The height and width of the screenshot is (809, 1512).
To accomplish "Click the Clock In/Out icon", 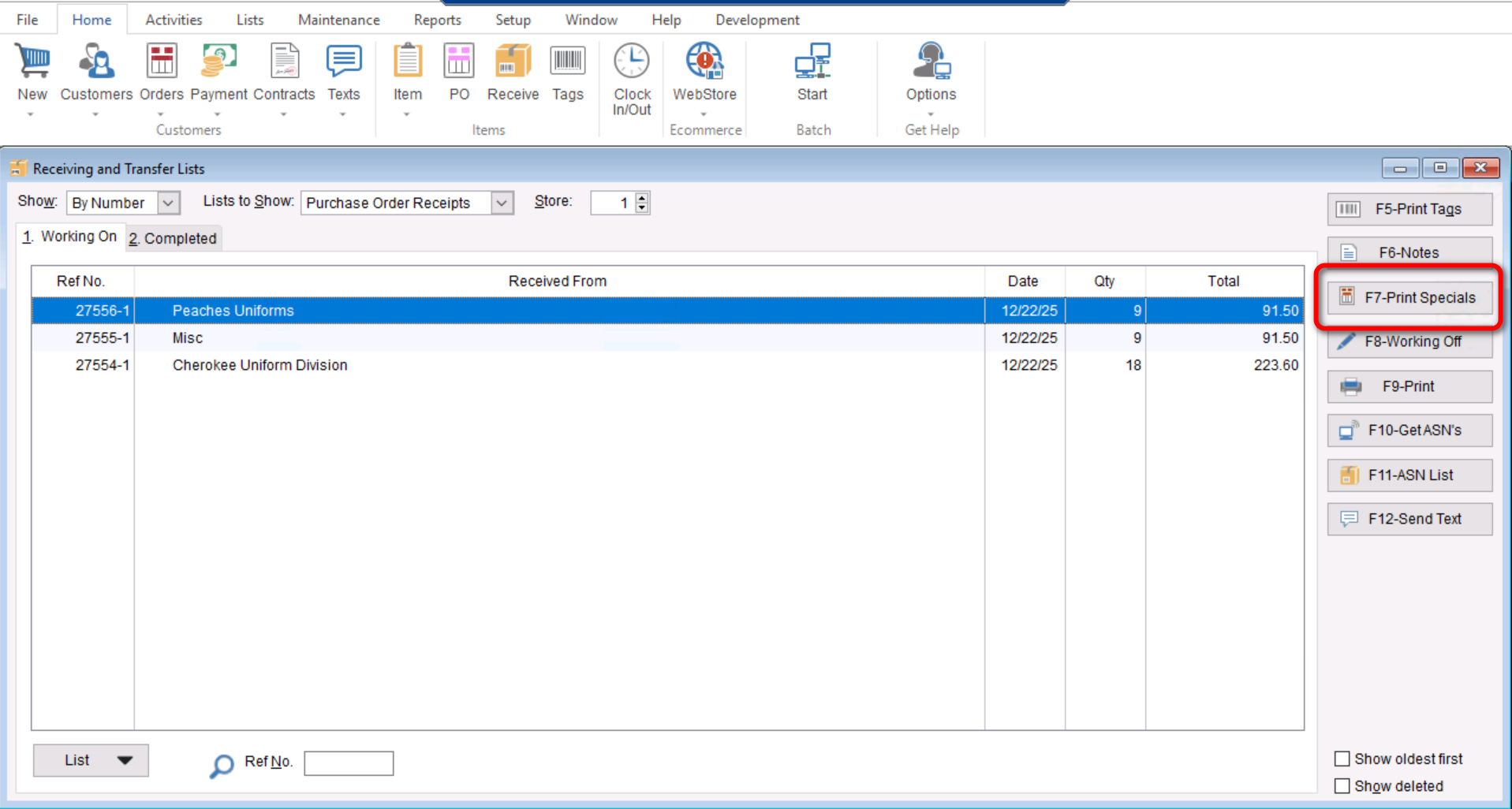I will [x=632, y=62].
